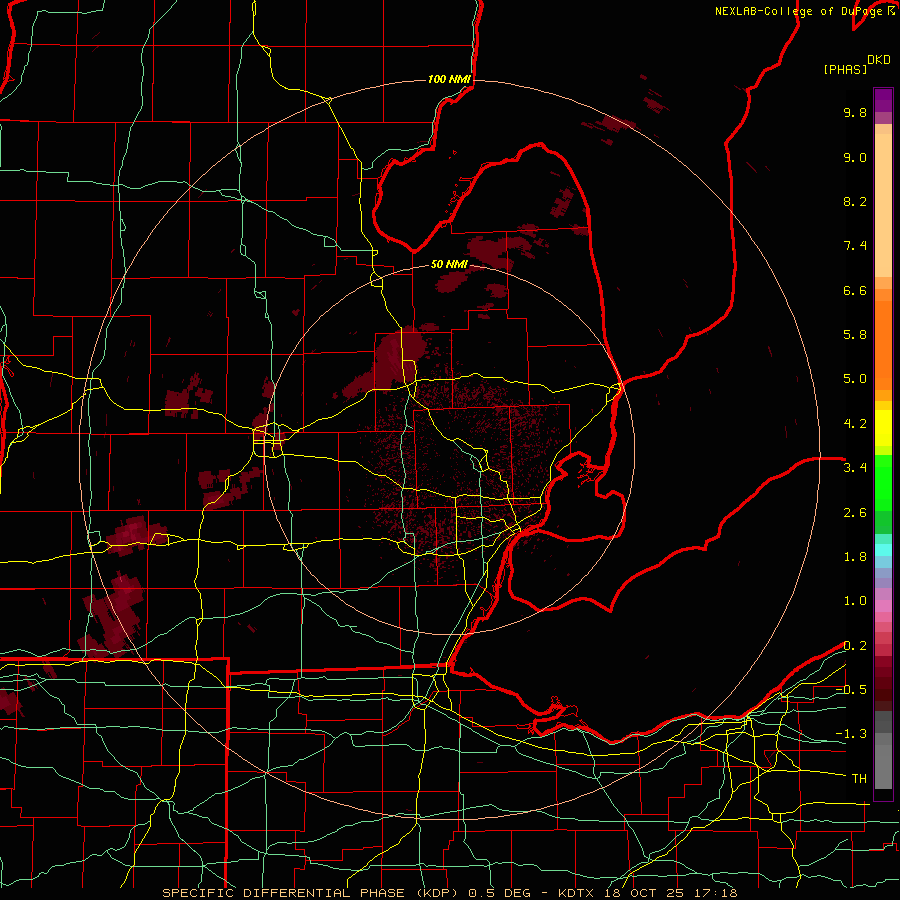Click the 0.2 scale value
Image resolution: width=900 pixels, height=900 pixels.
pos(855,646)
